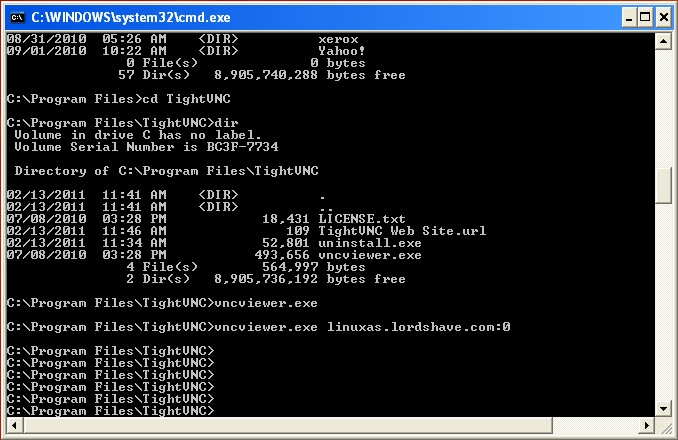Click '8,905,736,192 bytes free' text

[x=310, y=279]
